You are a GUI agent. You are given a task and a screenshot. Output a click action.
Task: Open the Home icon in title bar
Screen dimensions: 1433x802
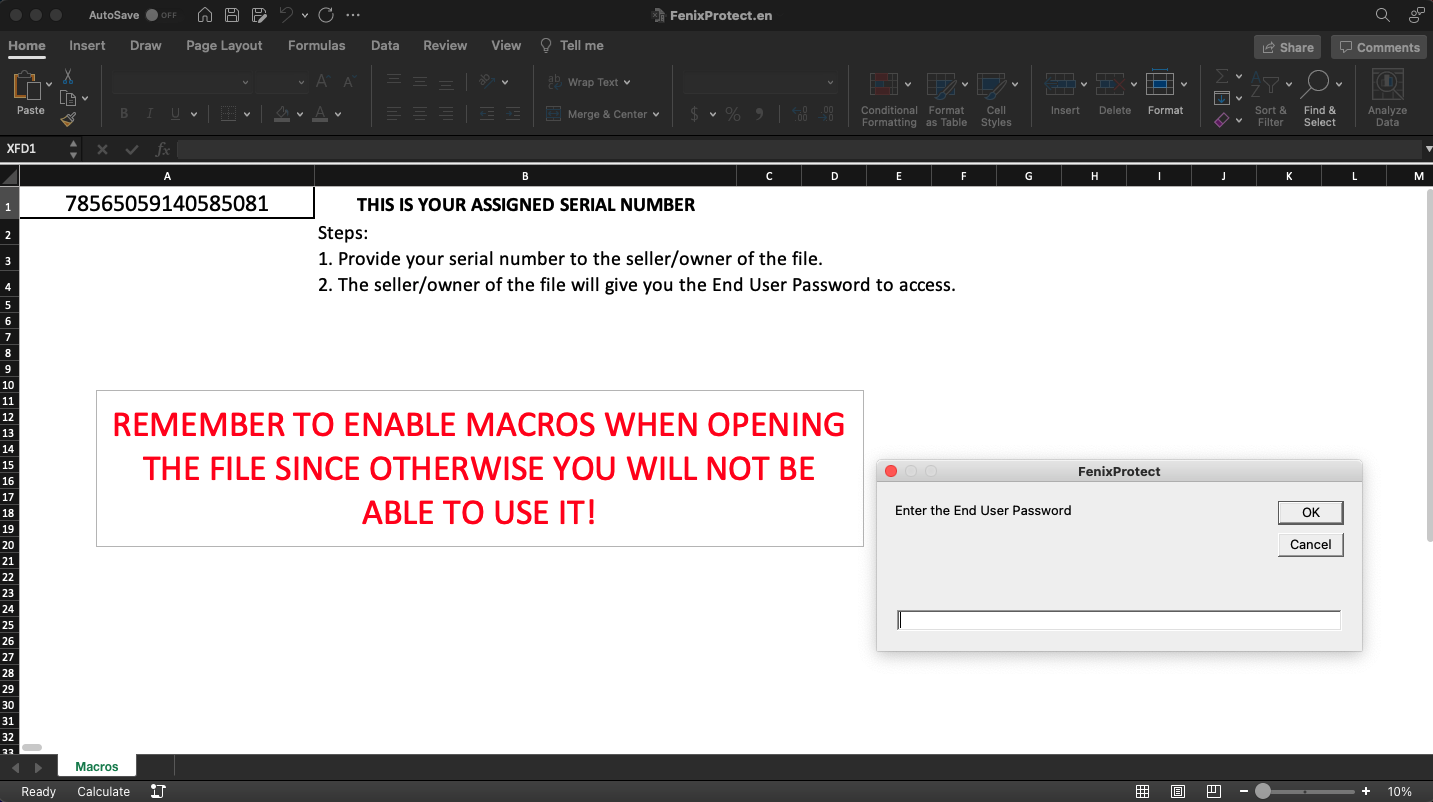205,15
